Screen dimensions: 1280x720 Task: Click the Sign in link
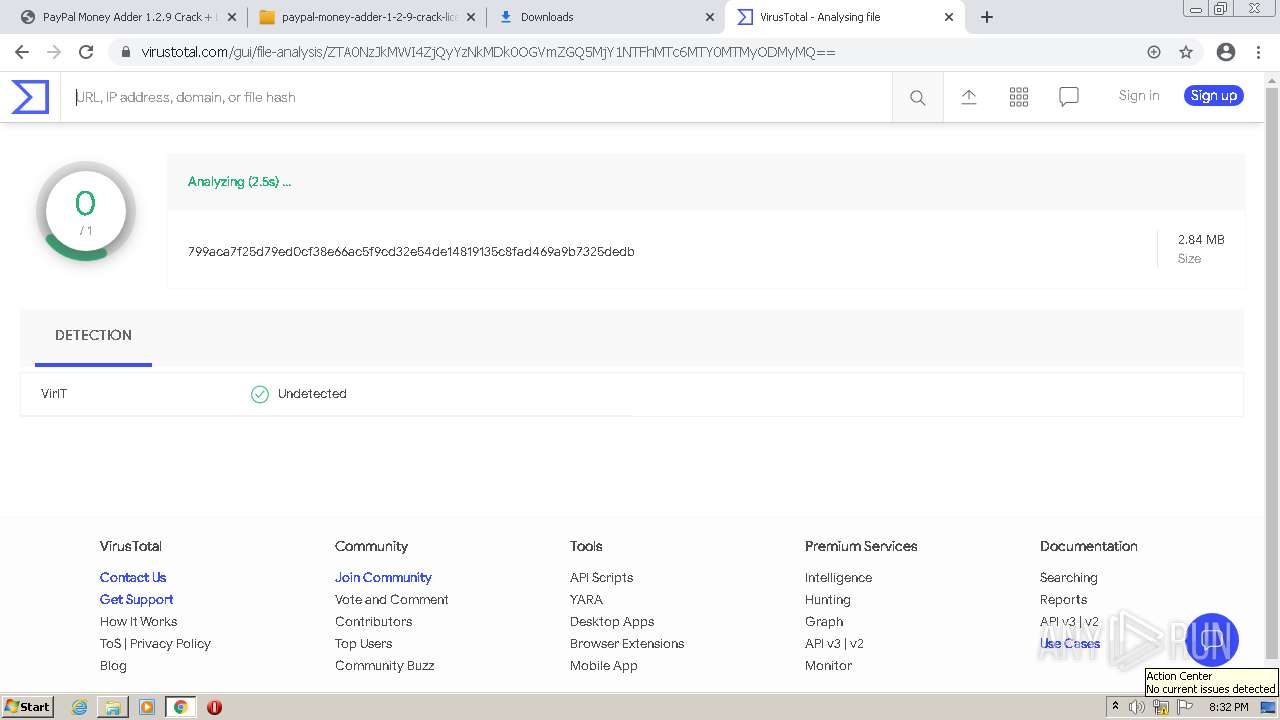point(1139,96)
